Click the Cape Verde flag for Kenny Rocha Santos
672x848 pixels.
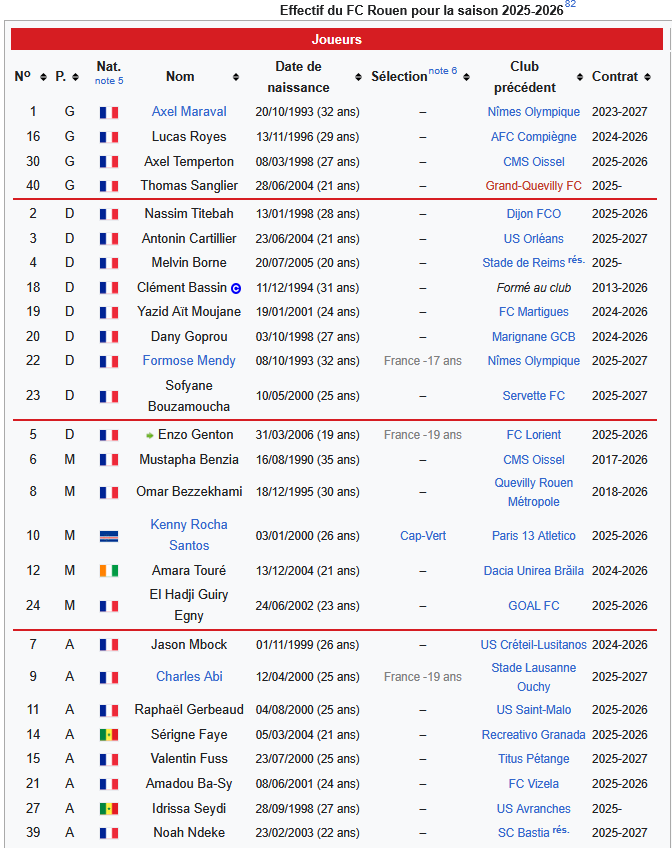[109, 536]
